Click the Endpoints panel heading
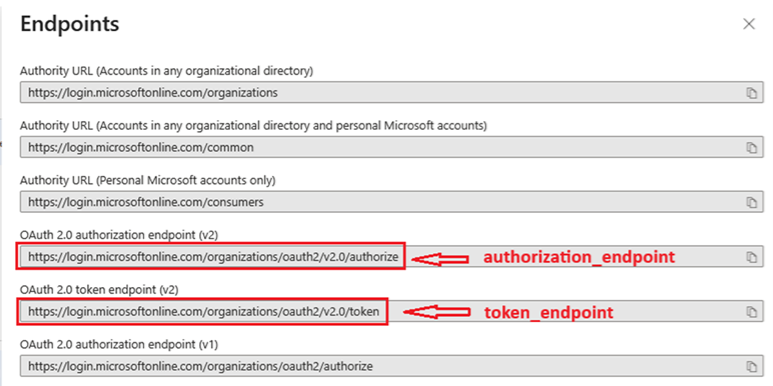The image size is (773, 386). tap(70, 24)
